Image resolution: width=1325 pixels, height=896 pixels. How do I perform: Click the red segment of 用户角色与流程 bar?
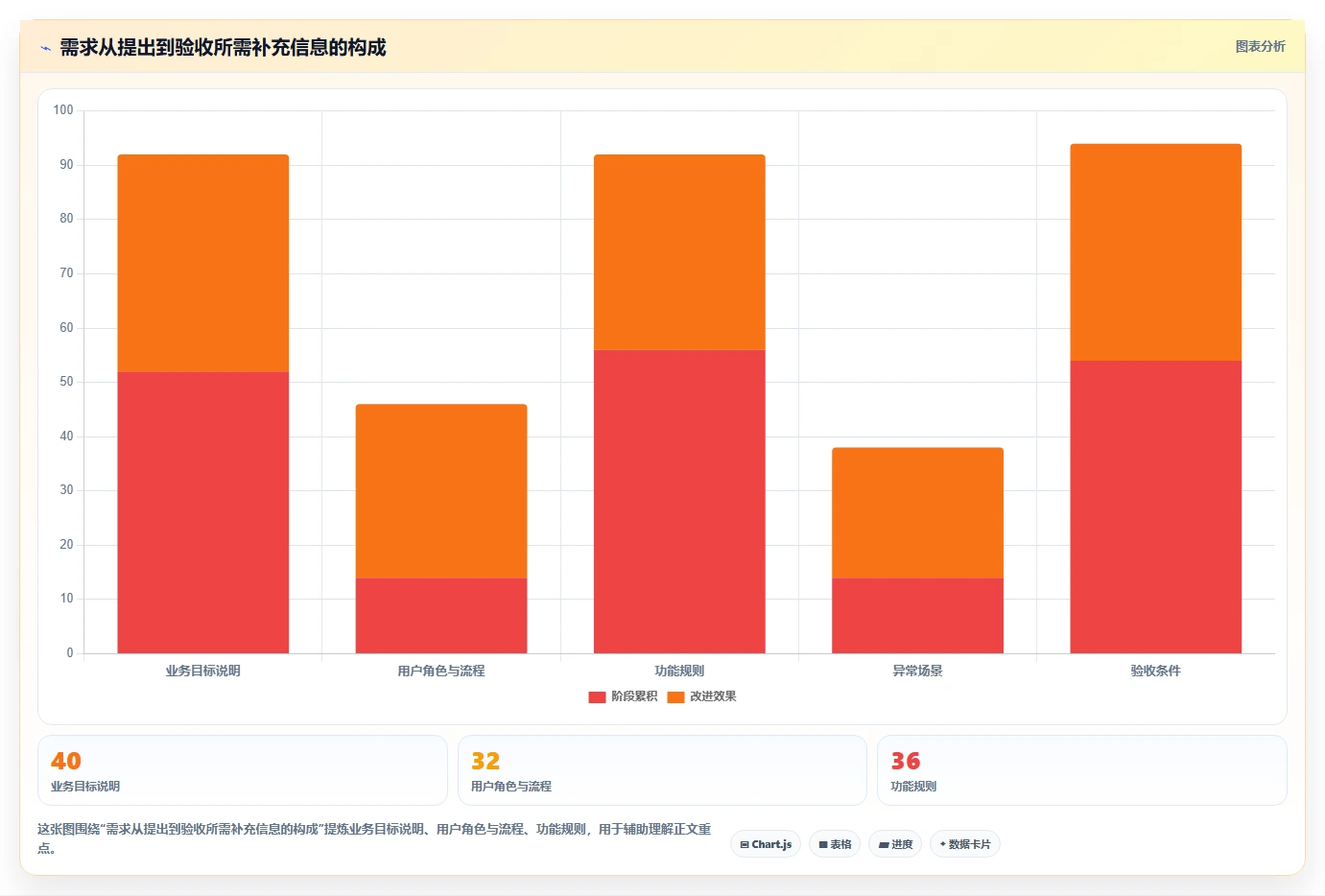(441, 616)
